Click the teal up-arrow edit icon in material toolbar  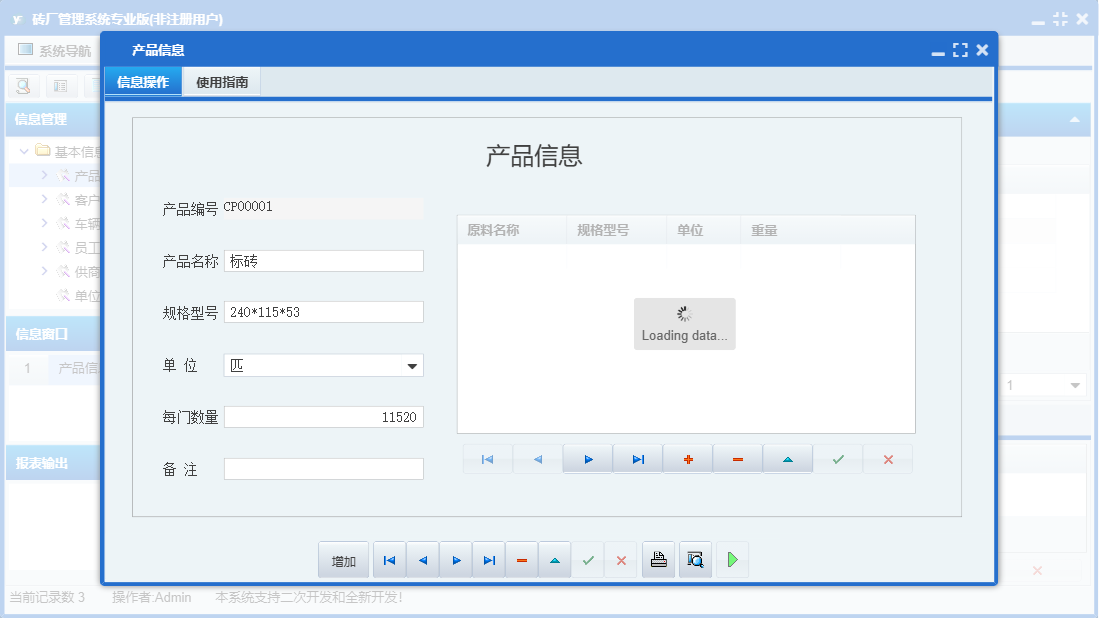(x=787, y=459)
